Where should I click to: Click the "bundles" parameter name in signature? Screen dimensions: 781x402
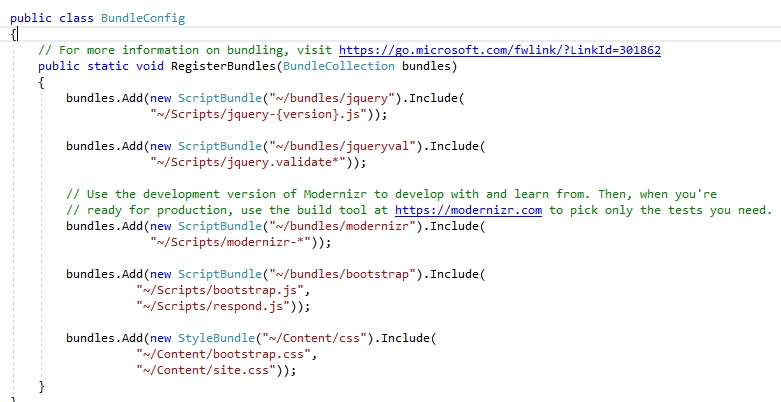tap(426, 66)
